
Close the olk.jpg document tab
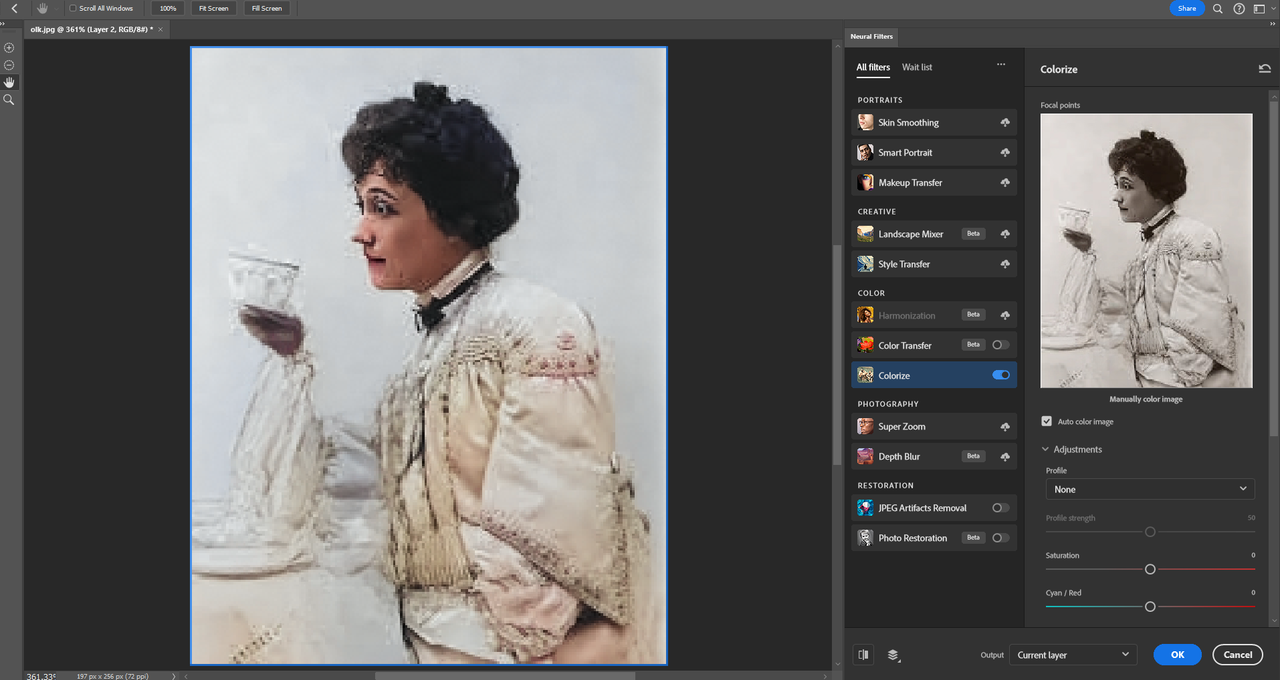coord(161,29)
